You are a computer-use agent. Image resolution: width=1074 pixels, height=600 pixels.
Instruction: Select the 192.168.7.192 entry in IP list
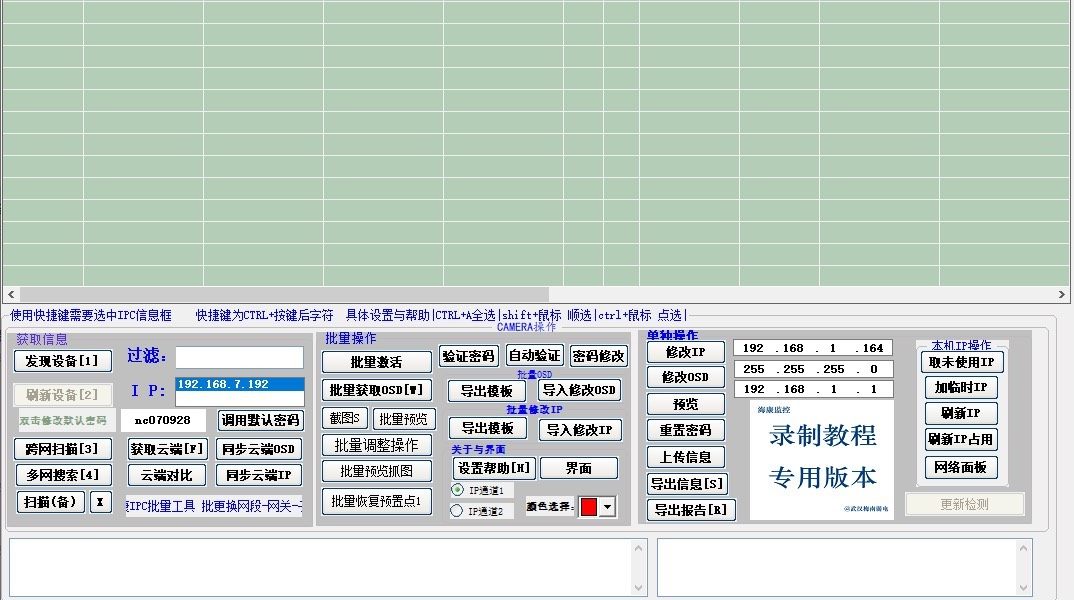click(239, 384)
